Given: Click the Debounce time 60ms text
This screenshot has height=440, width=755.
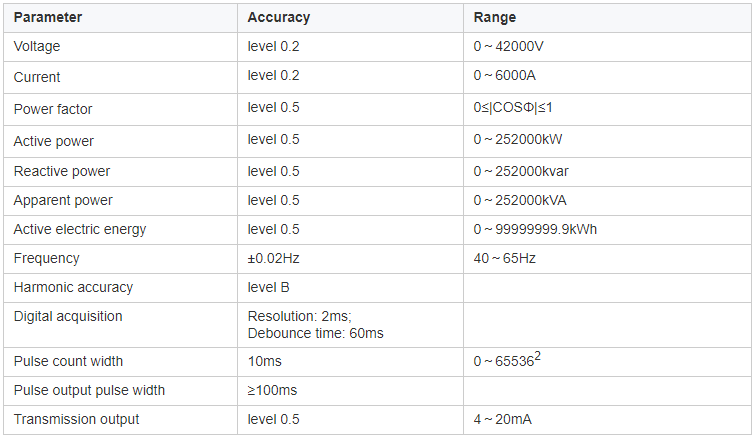Looking at the screenshot, I should pyautogui.click(x=315, y=333).
